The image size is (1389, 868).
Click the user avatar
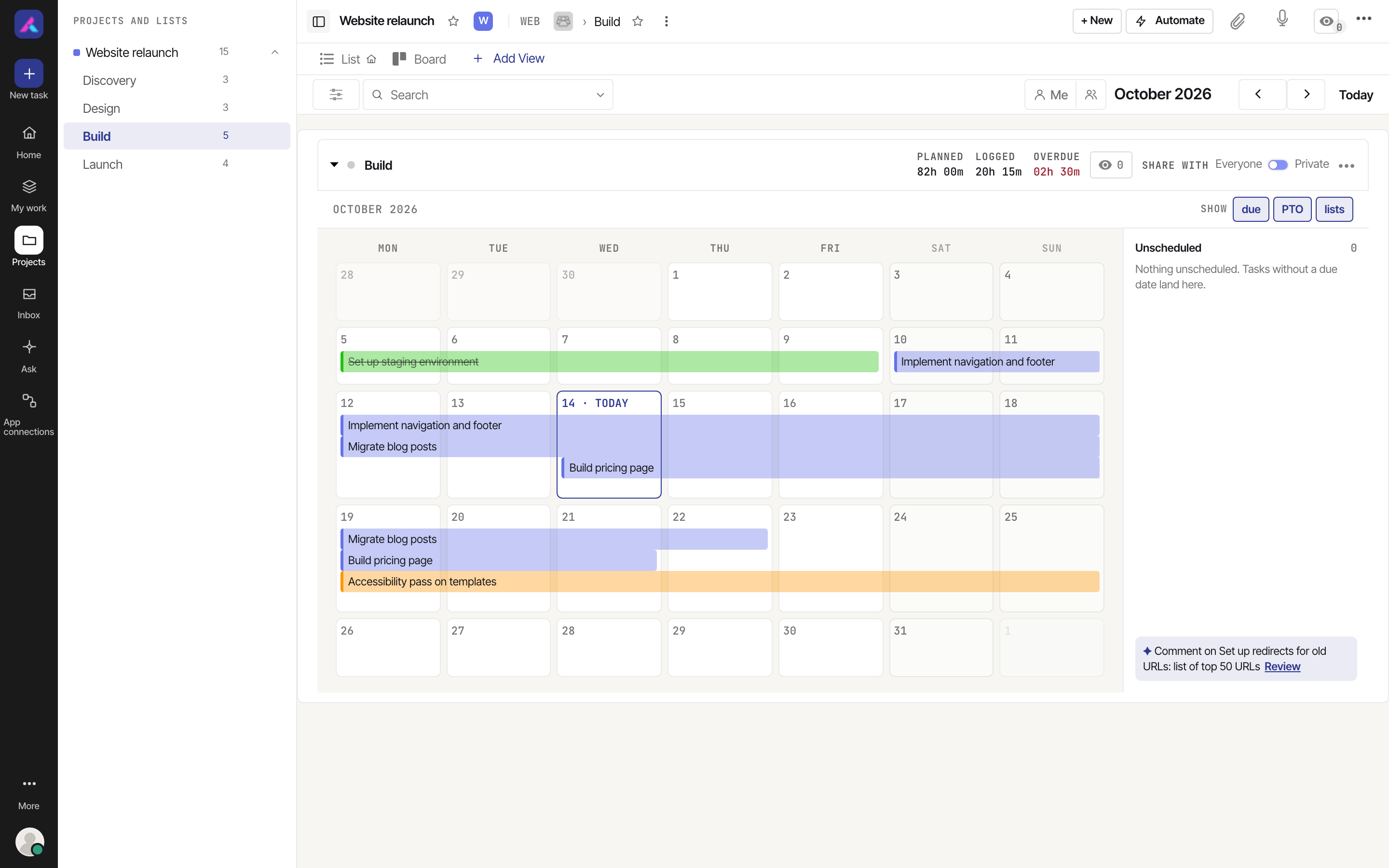click(x=29, y=841)
